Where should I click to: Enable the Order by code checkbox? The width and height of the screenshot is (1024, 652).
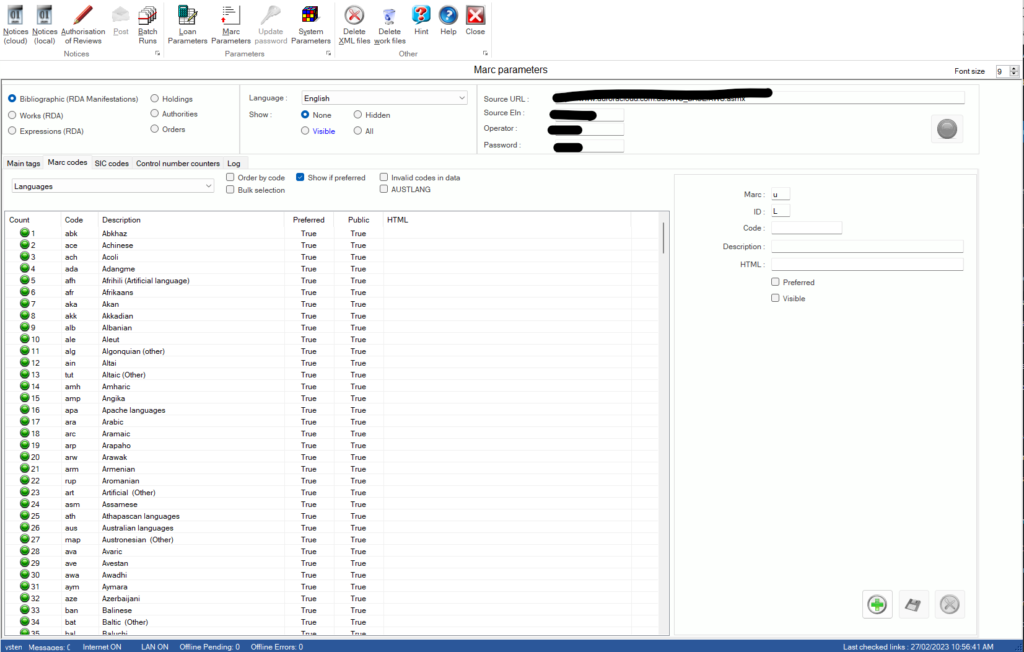click(x=231, y=176)
